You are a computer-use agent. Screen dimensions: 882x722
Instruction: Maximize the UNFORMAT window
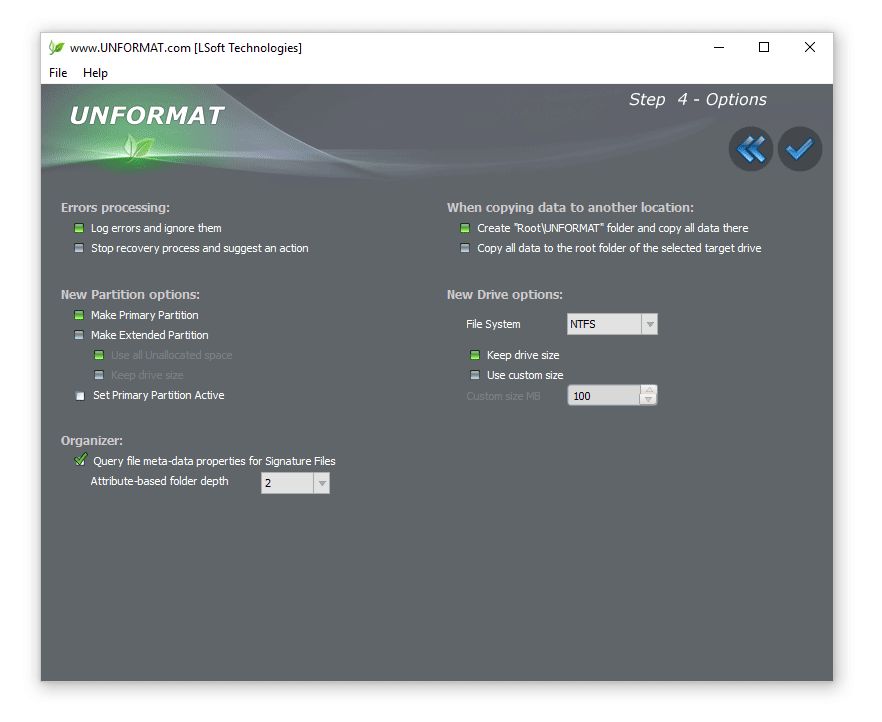764,48
